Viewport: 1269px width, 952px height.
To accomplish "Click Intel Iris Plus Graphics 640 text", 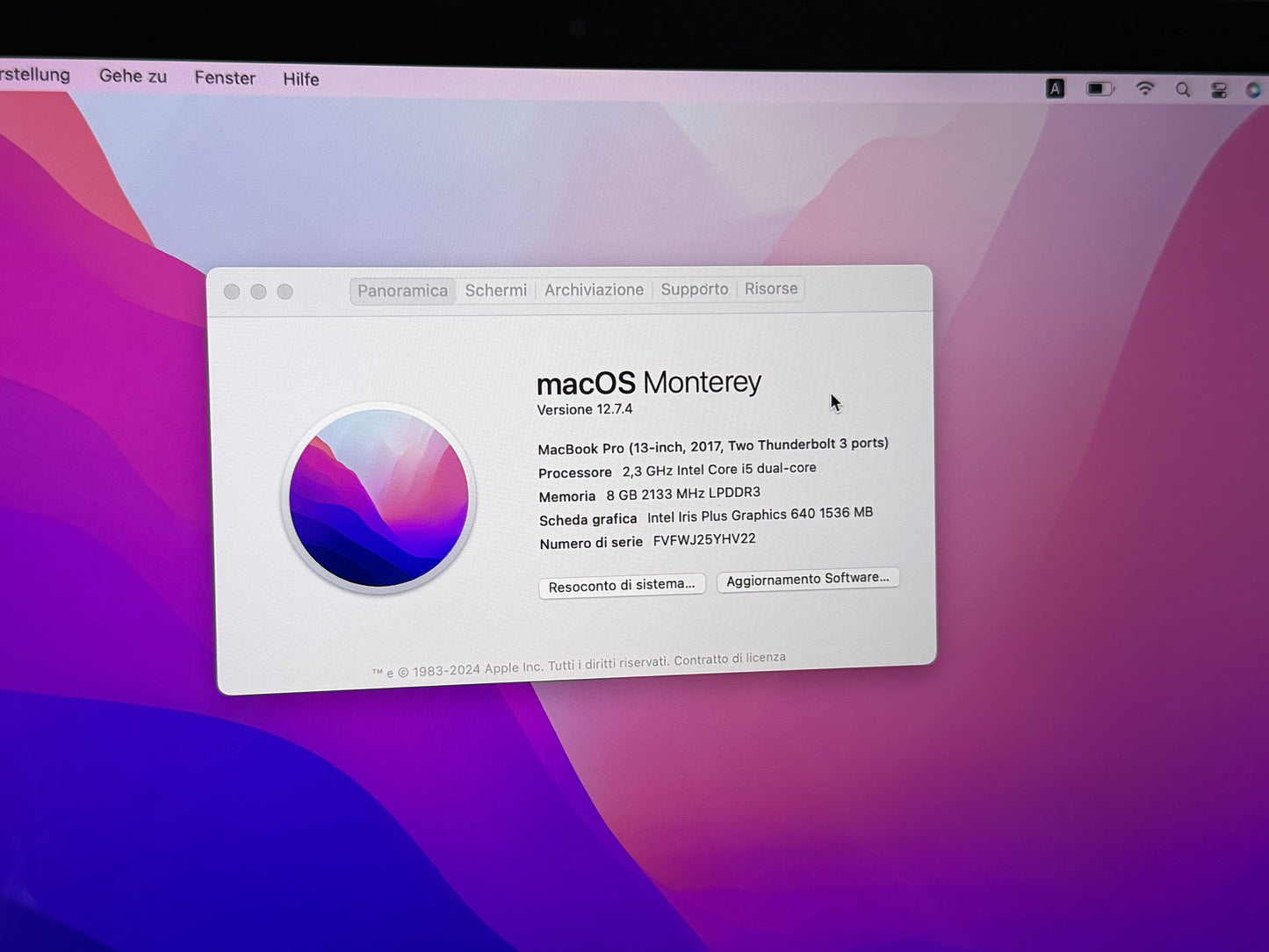I will 760,515.
